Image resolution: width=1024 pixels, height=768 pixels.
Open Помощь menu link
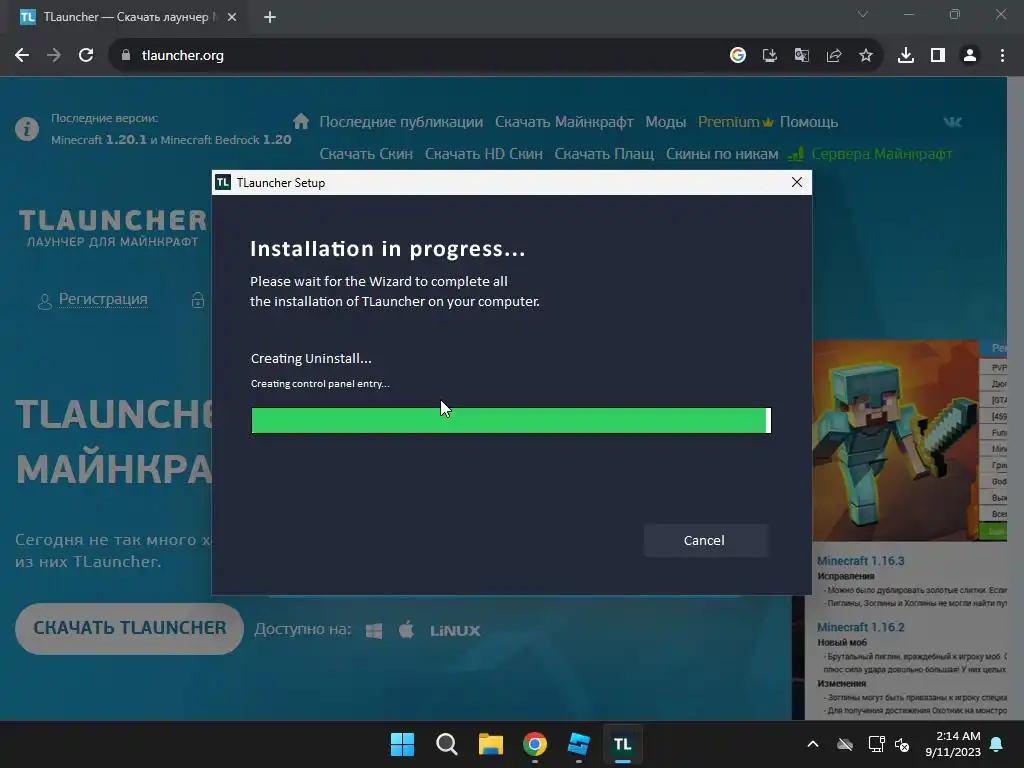[x=808, y=122]
